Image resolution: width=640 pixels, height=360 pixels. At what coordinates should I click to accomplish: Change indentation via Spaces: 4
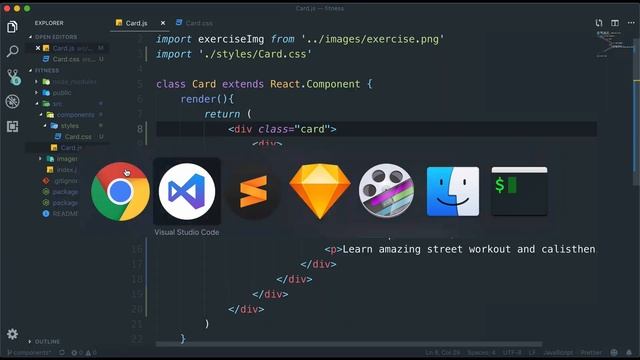pos(481,352)
